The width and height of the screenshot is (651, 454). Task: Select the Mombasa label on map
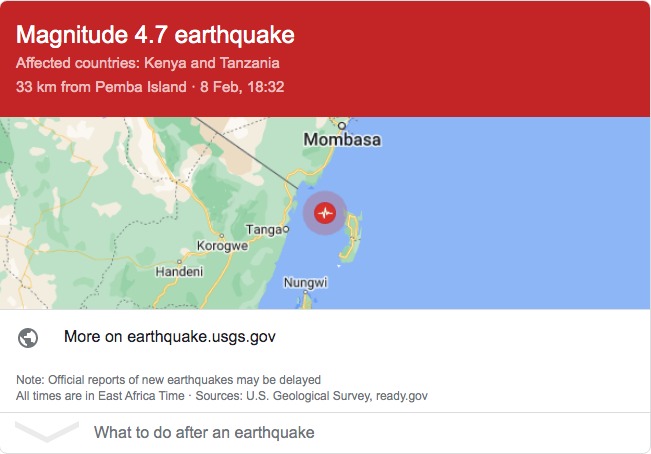[x=342, y=140]
